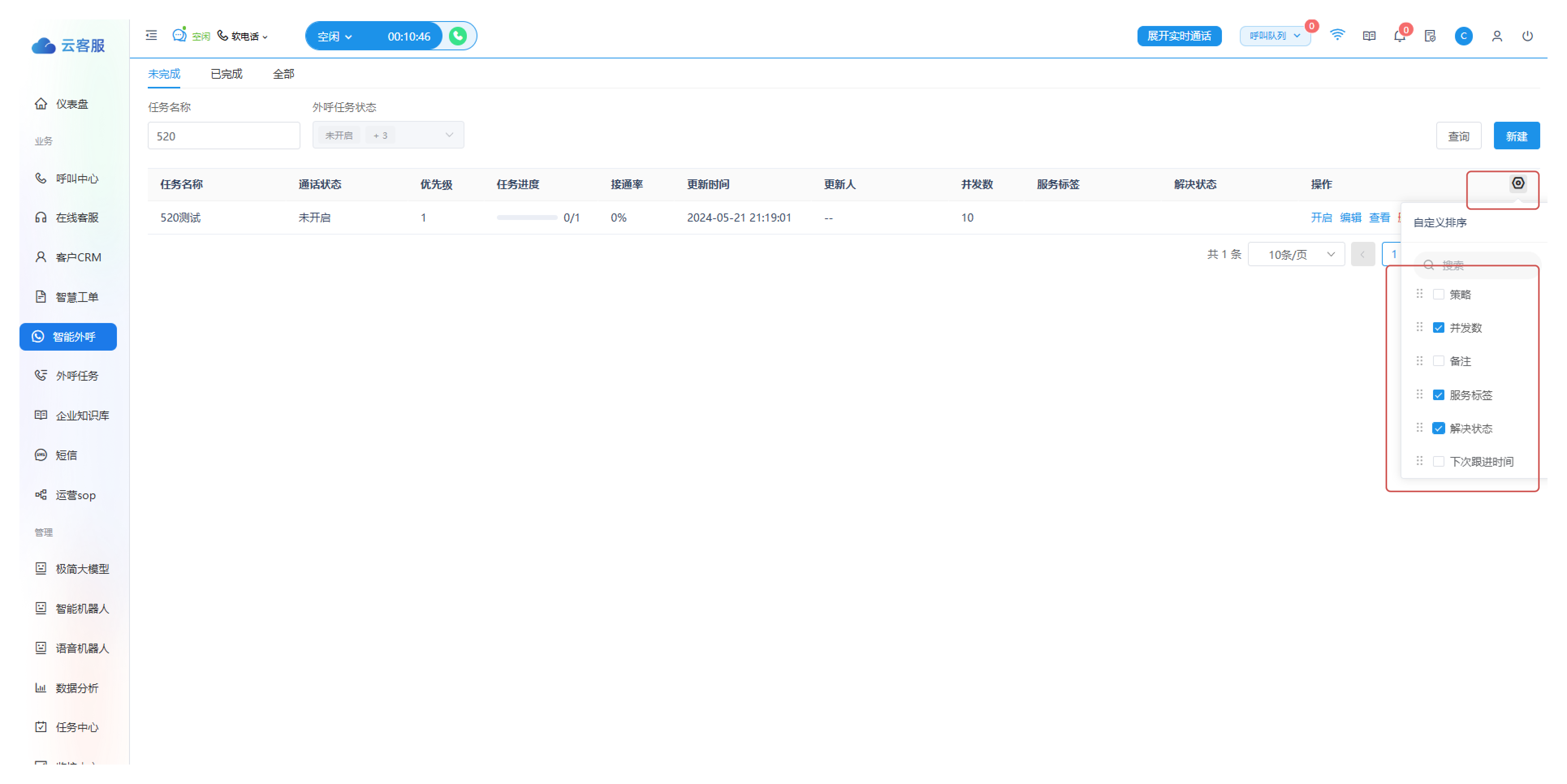This screenshot has height=784, width=1567.
Task: Click drag handle beside 备注
Action: coord(1419,361)
